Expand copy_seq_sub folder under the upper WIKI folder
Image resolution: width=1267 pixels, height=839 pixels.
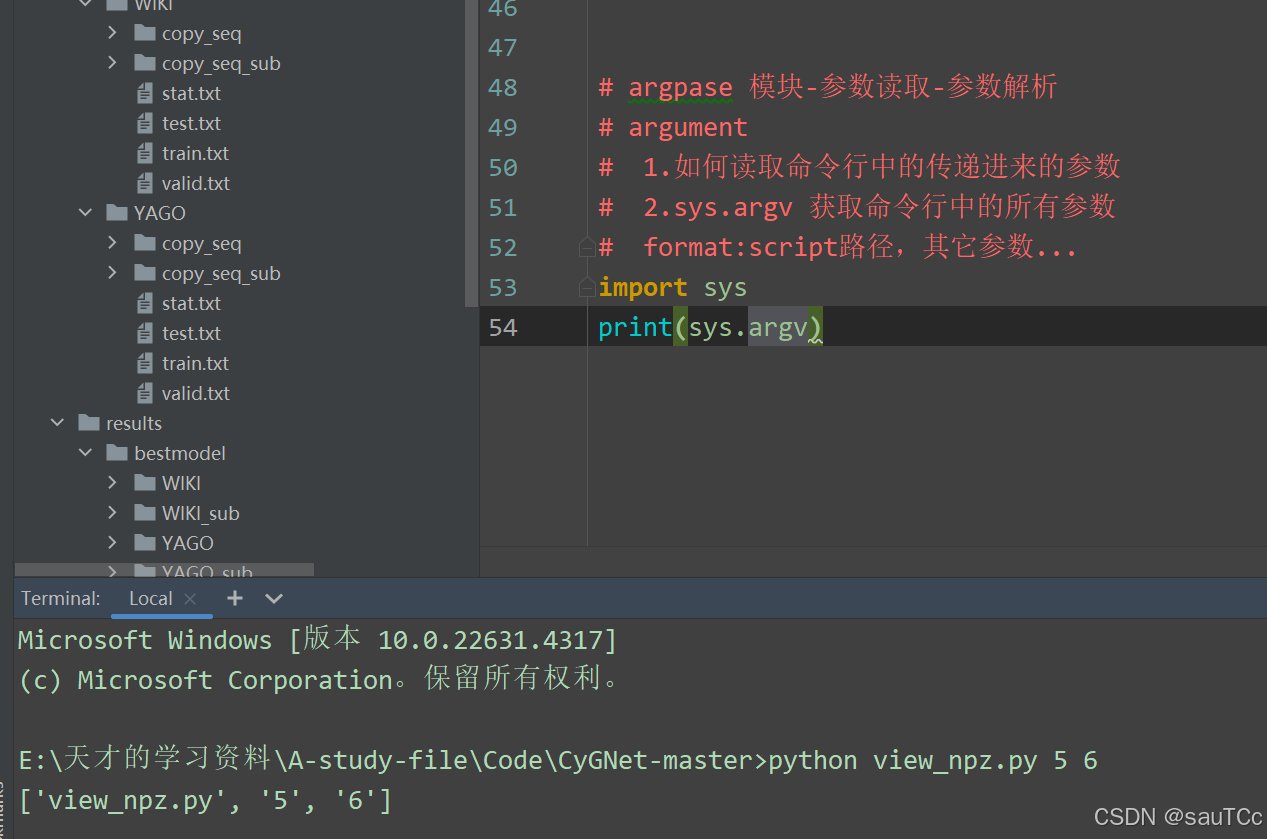coord(113,63)
